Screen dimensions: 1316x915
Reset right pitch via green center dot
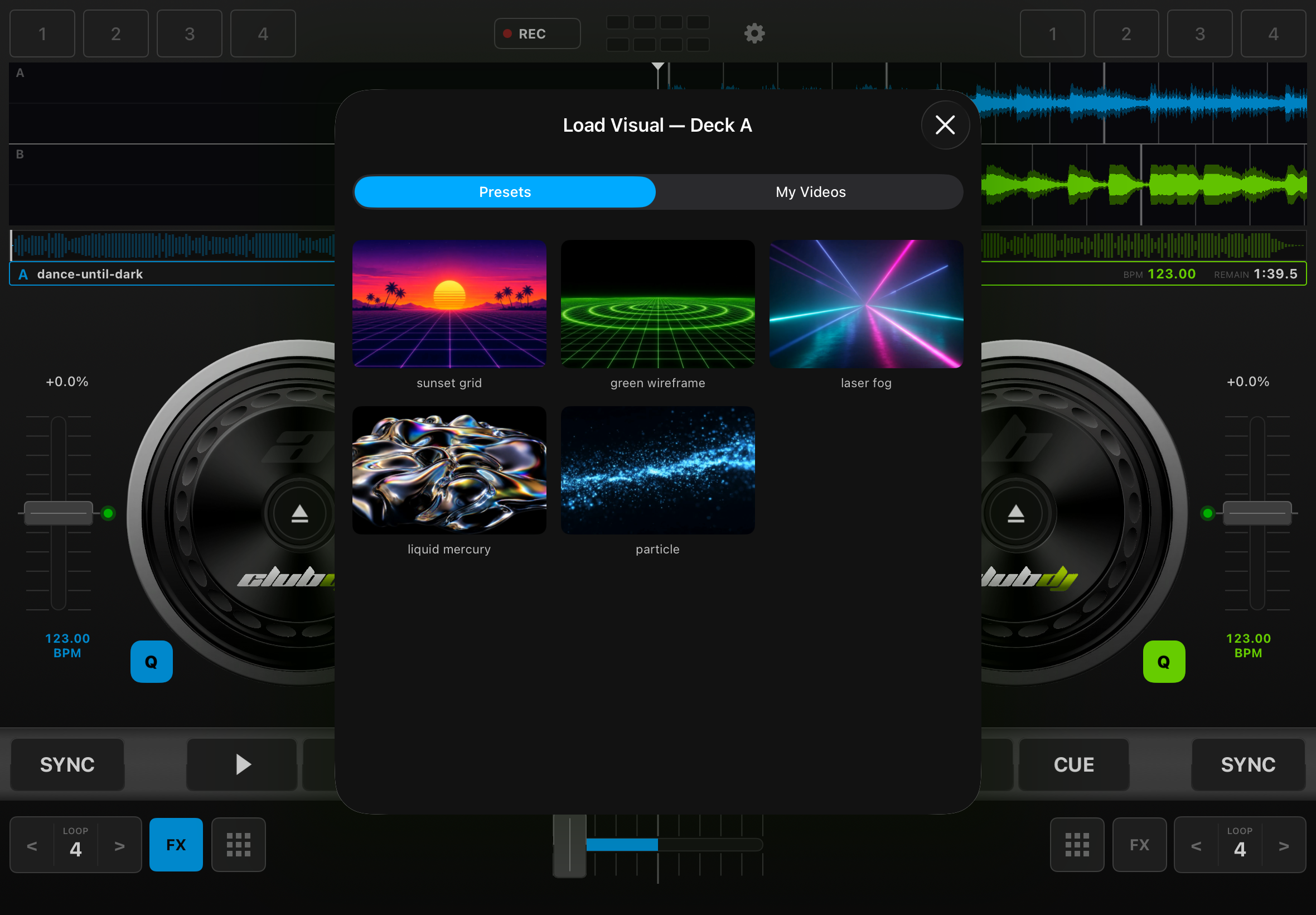(1207, 513)
